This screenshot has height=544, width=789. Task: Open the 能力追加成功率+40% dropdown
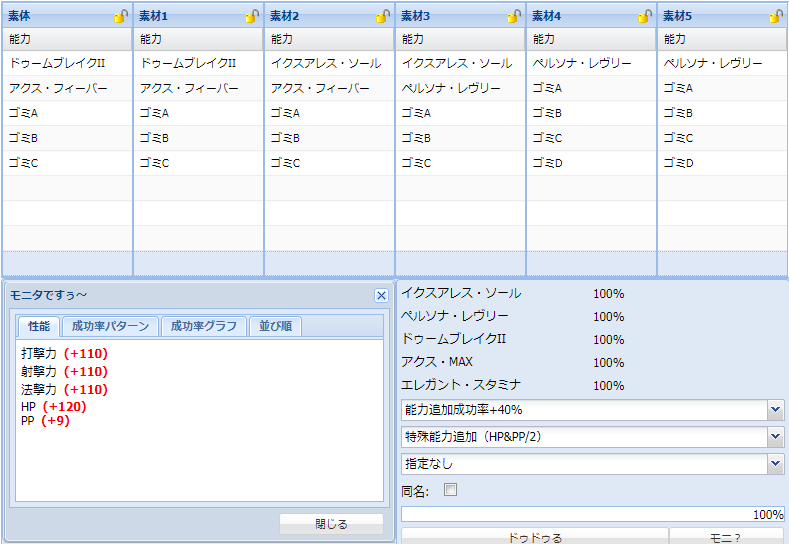775,410
